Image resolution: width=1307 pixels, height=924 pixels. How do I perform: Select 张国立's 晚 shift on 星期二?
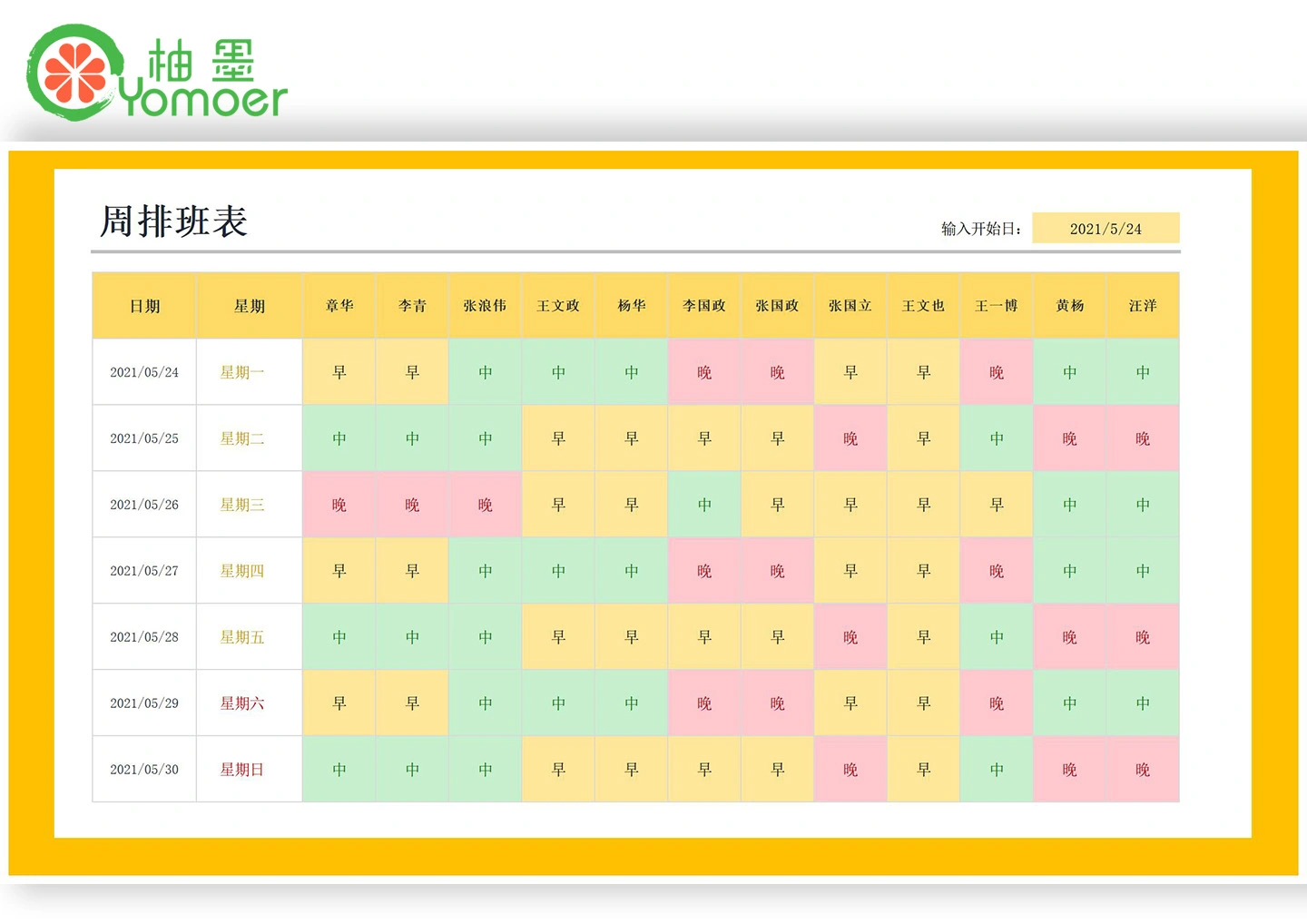coord(850,438)
